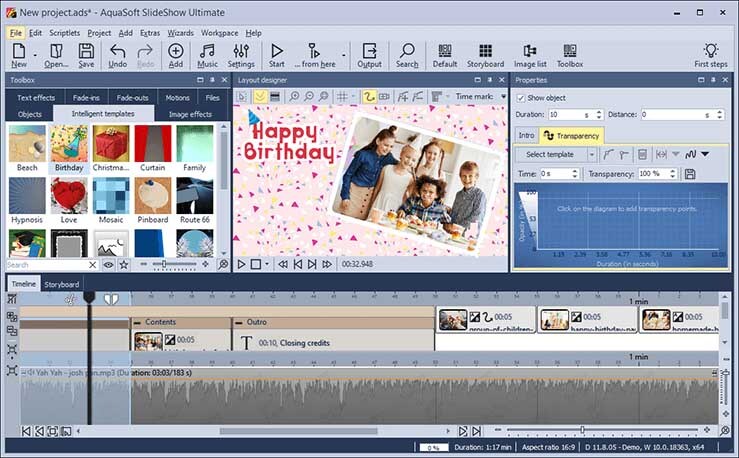The height and width of the screenshot is (458, 739).
Task: Click the transparency diagram to add point
Action: 629,219
